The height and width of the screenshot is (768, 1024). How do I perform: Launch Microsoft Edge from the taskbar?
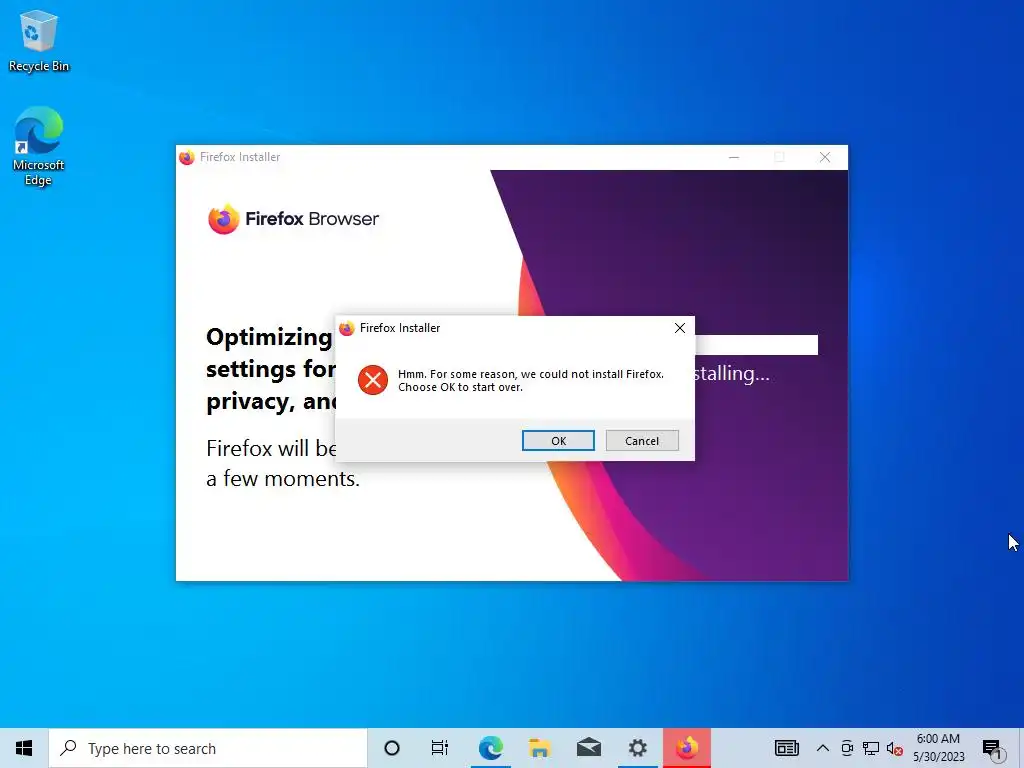[x=490, y=748]
